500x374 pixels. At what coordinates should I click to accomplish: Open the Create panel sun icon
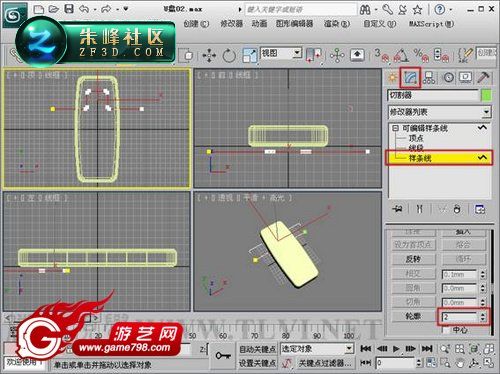click(392, 77)
